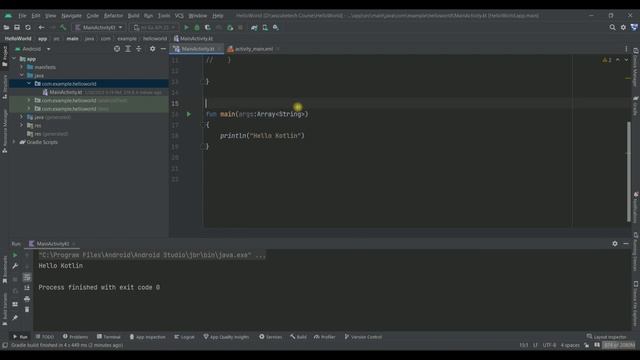Click the memory indicator in status bar

tap(619, 345)
